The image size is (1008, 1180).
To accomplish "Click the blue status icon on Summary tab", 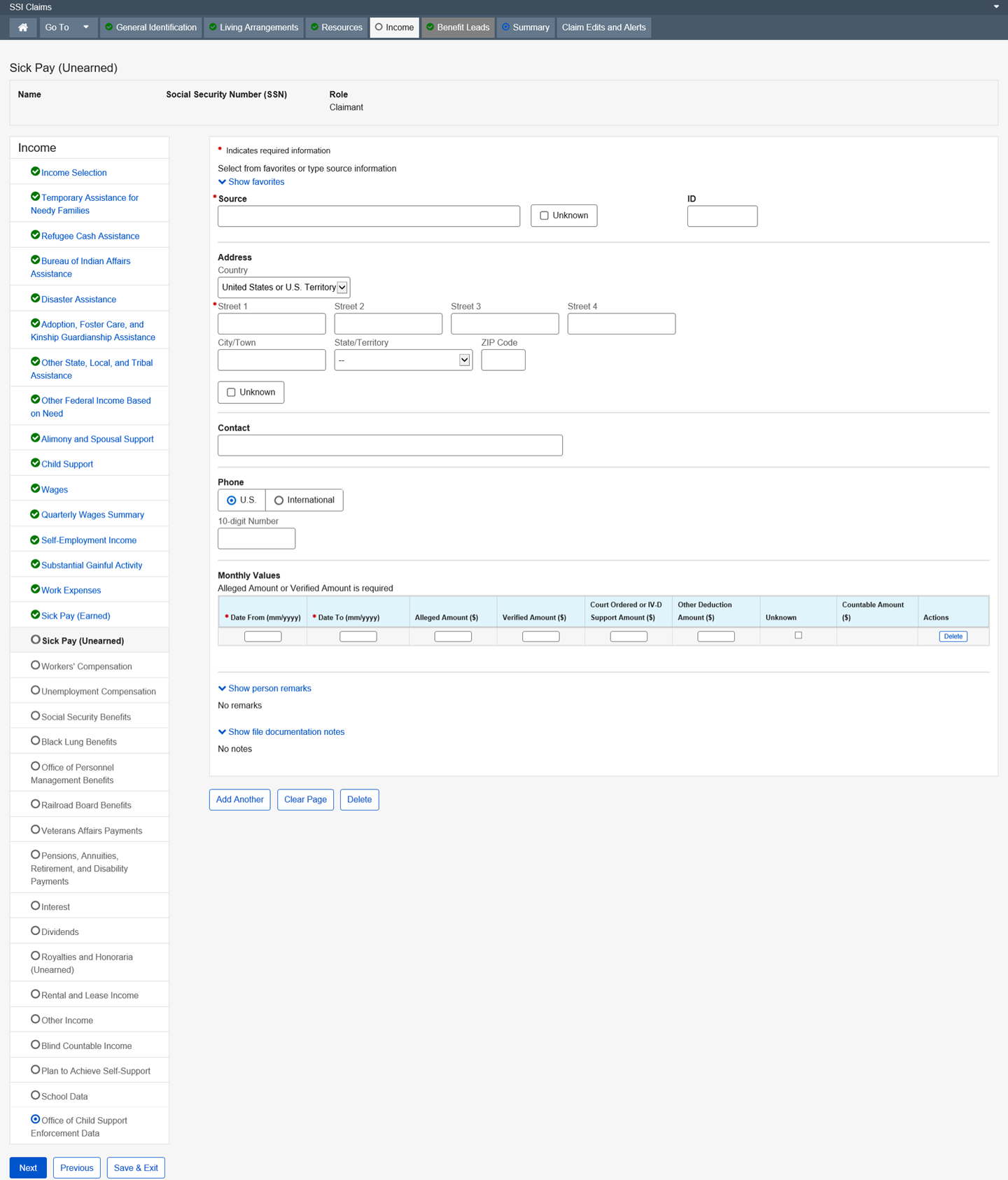I will pyautogui.click(x=505, y=27).
